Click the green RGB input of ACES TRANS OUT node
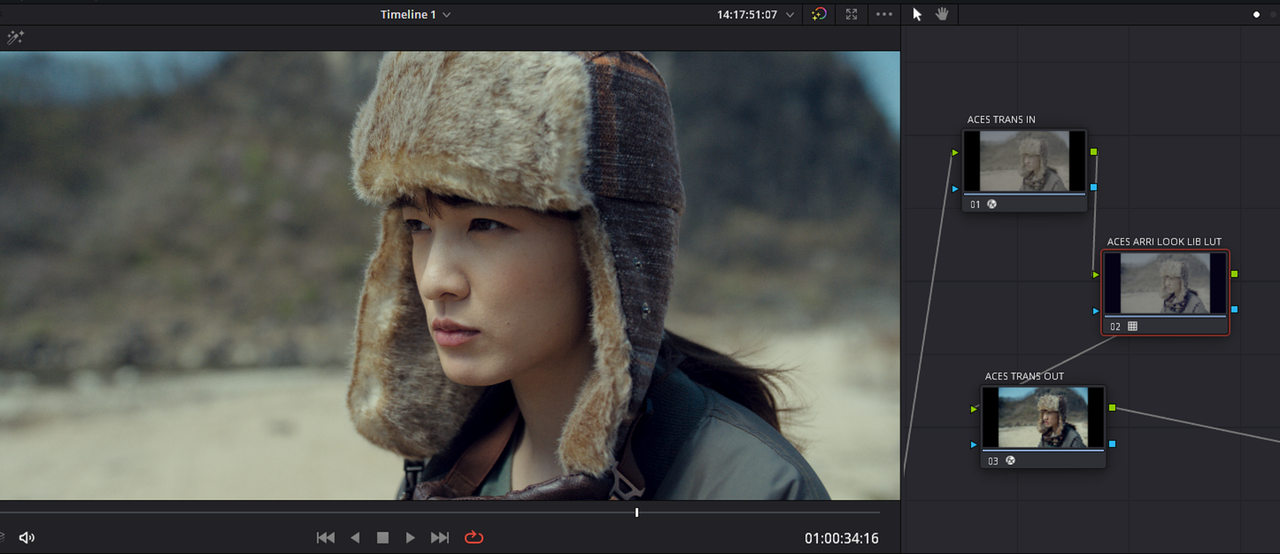Screen dimensions: 1280x554 pos(974,409)
